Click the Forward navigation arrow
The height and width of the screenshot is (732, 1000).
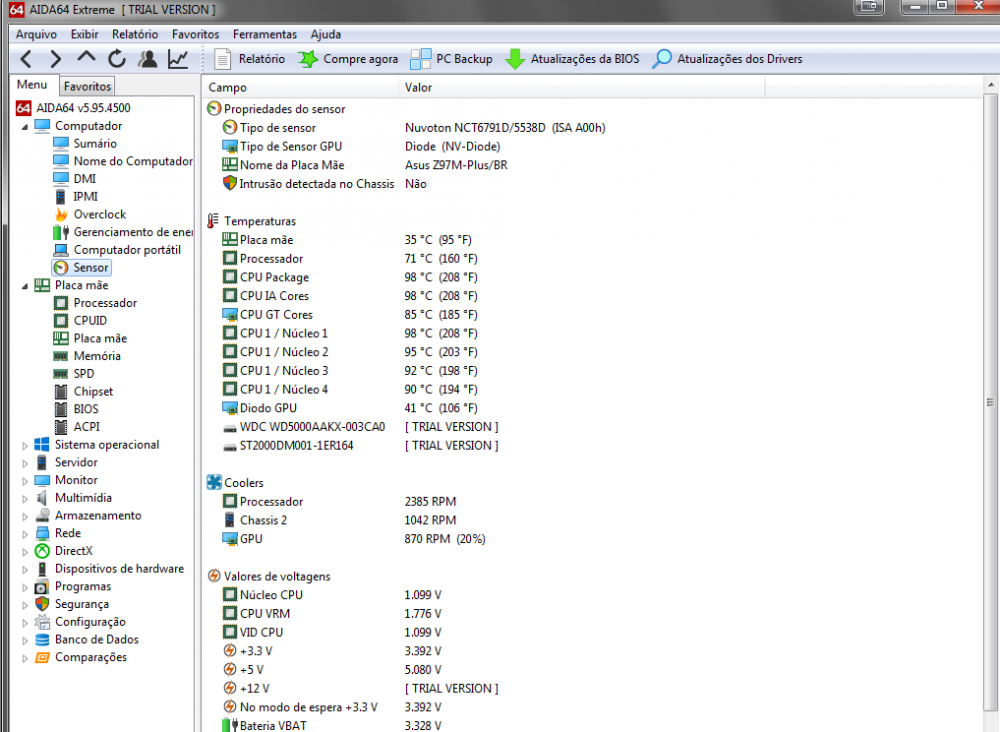click(56, 59)
